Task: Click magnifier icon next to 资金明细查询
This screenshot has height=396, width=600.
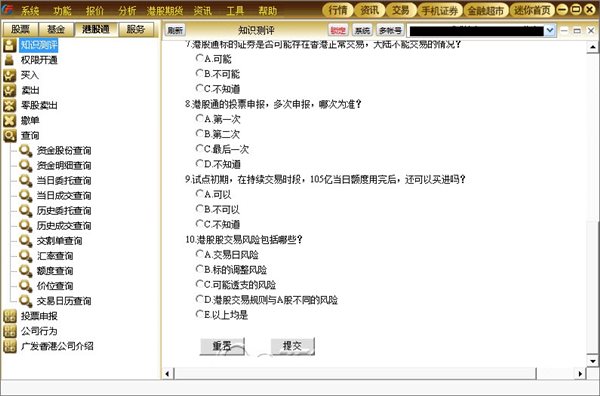Action: [26, 166]
